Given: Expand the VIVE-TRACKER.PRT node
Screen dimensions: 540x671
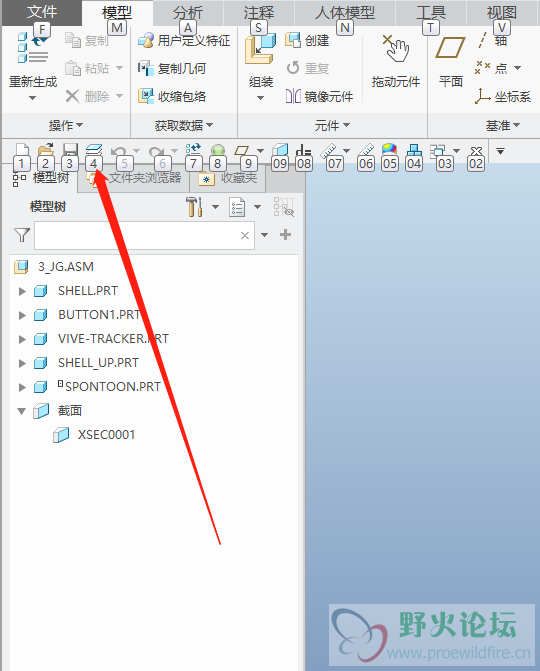Looking at the screenshot, I should coord(22,339).
